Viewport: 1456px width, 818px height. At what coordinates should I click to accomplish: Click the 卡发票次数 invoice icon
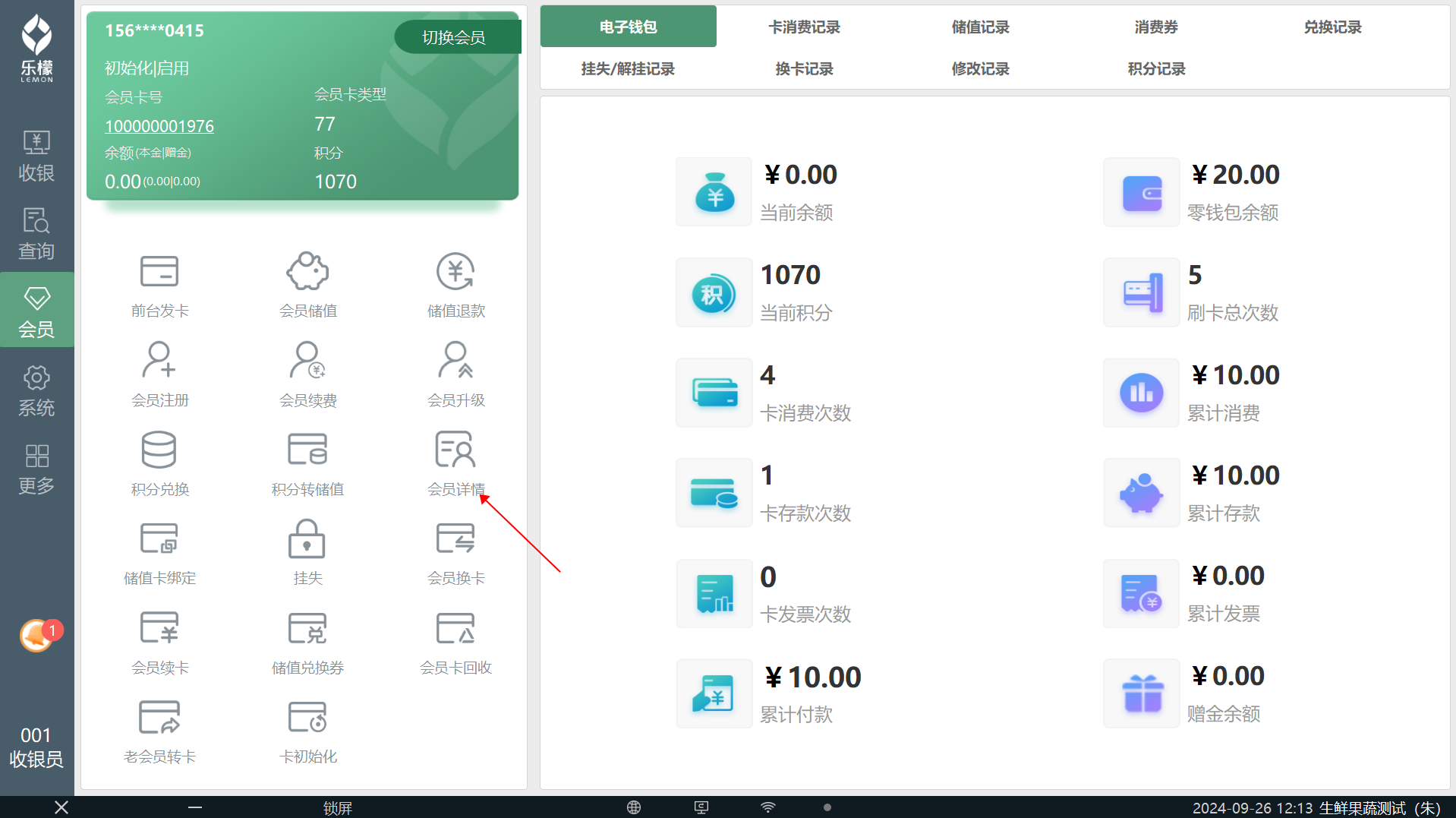(x=714, y=593)
